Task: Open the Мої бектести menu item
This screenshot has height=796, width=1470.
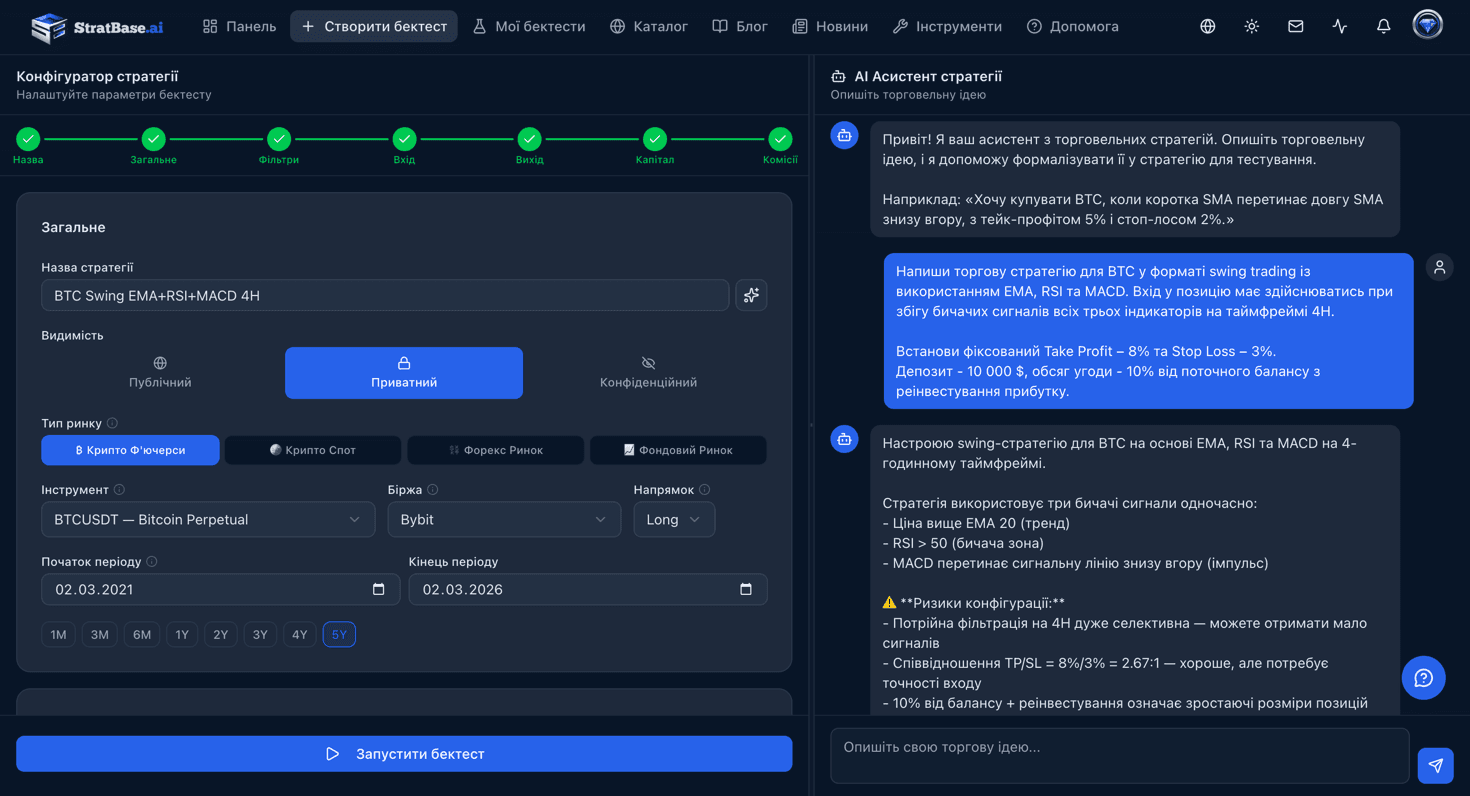Action: (530, 26)
